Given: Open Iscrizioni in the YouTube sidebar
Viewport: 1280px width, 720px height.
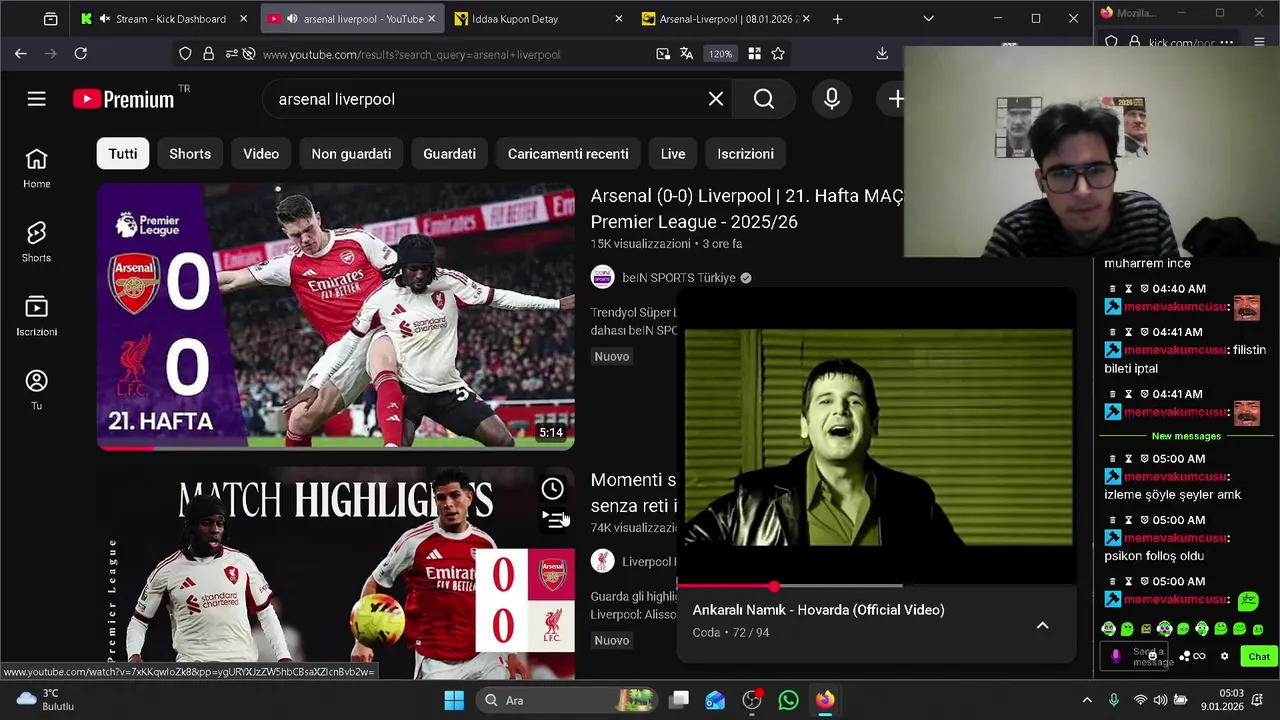Looking at the screenshot, I should click(x=37, y=317).
